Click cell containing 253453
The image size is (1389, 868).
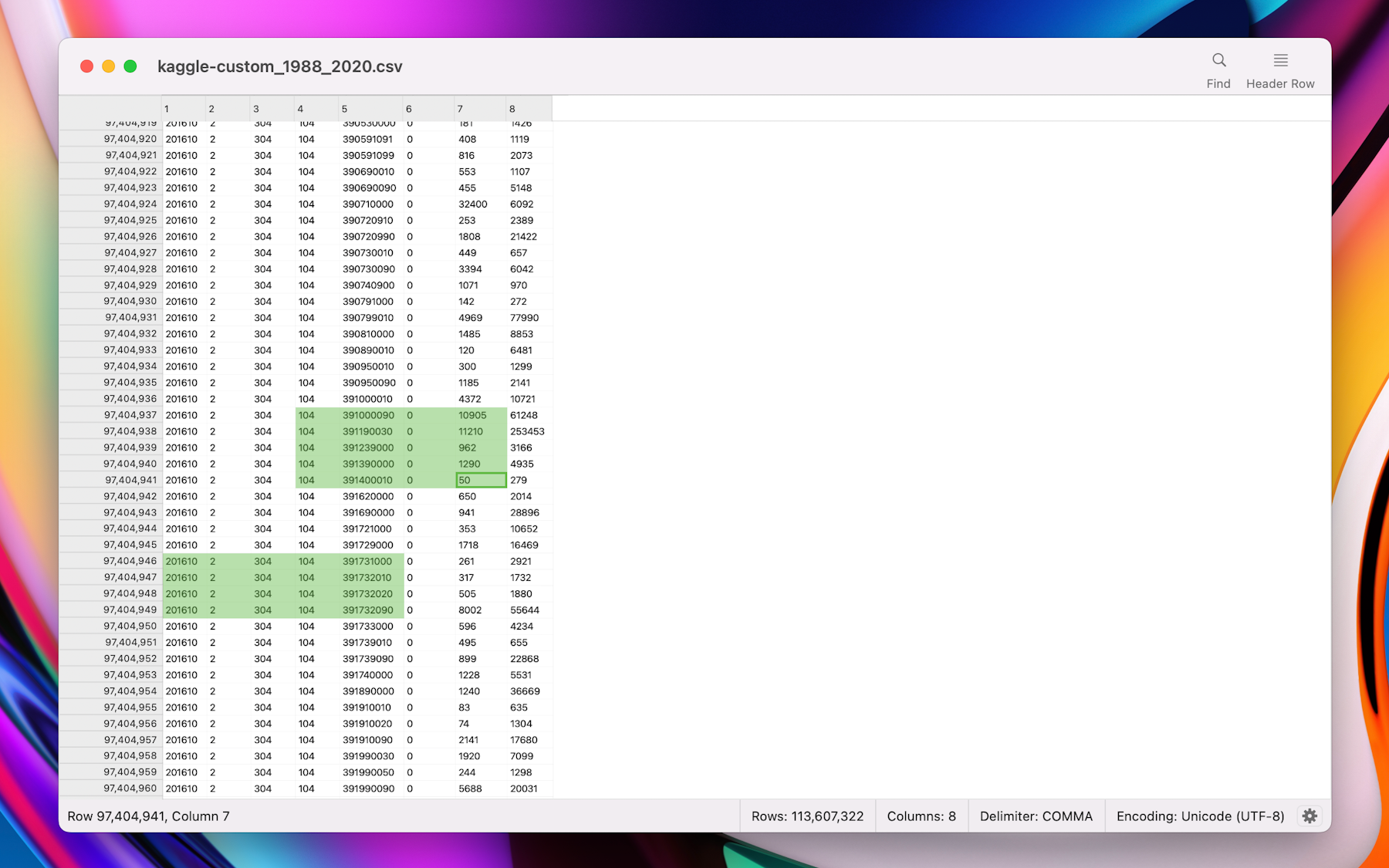[x=527, y=431]
